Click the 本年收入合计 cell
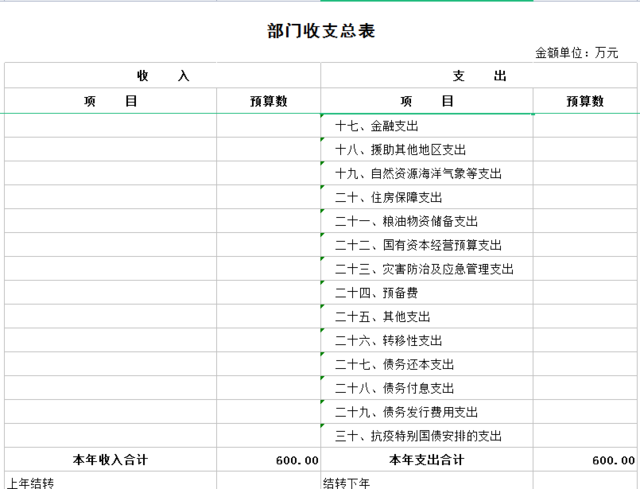 pos(110,460)
